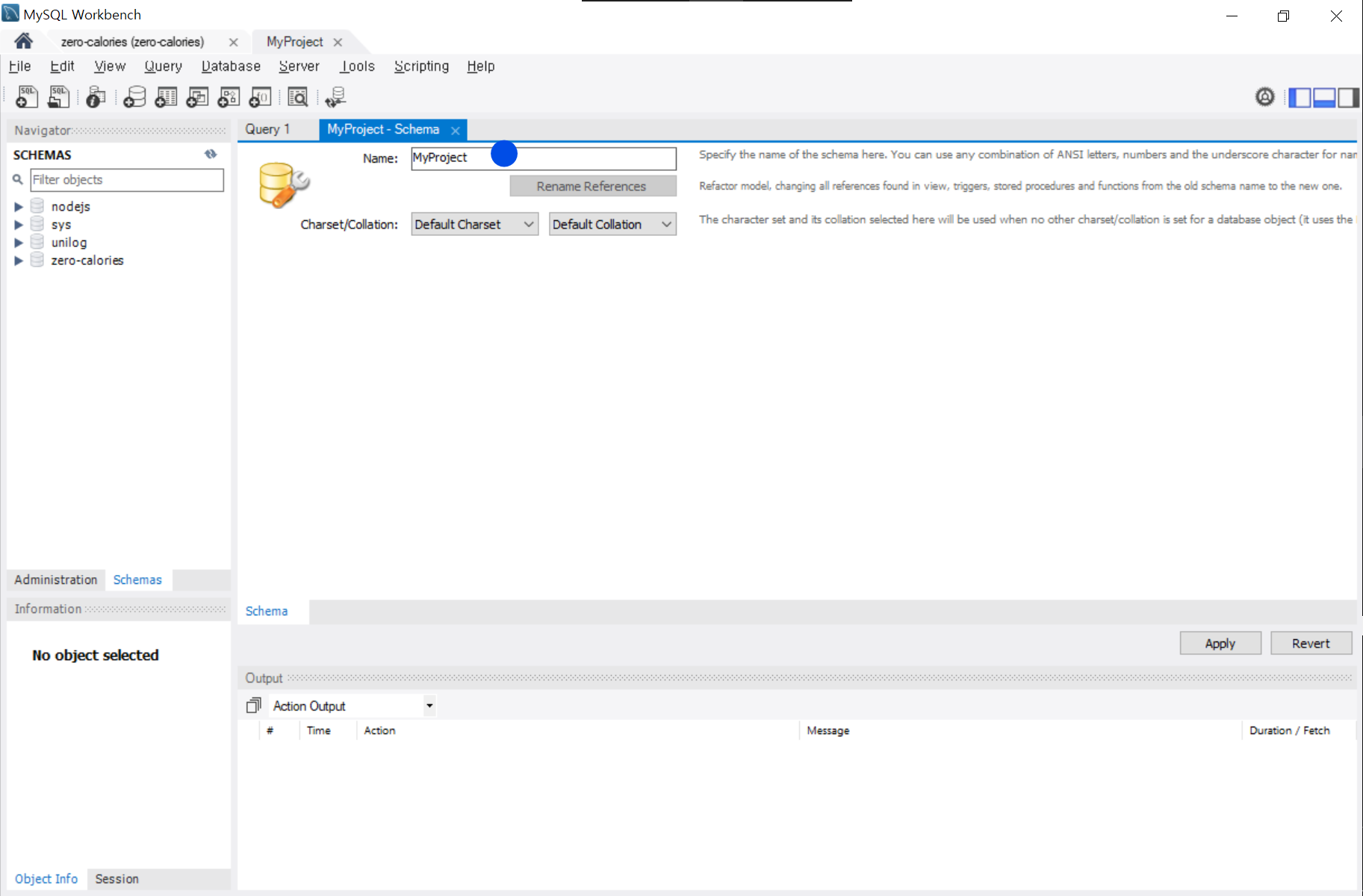Viewport: 1363px width, 896px height.
Task: Toggle the left sidebar panel visibility
Action: click(x=1300, y=98)
